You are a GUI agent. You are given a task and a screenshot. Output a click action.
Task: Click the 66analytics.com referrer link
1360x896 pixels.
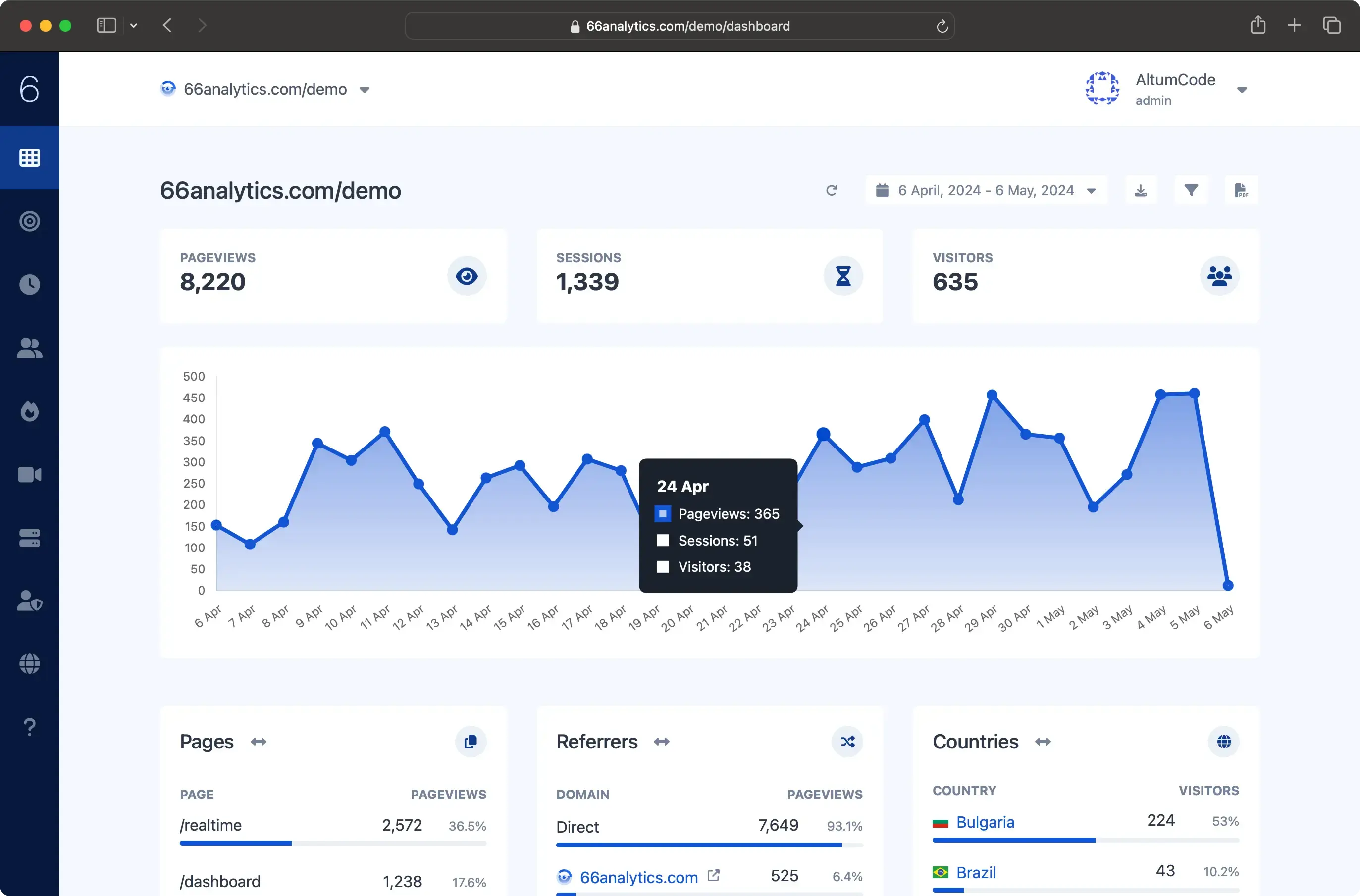638,877
